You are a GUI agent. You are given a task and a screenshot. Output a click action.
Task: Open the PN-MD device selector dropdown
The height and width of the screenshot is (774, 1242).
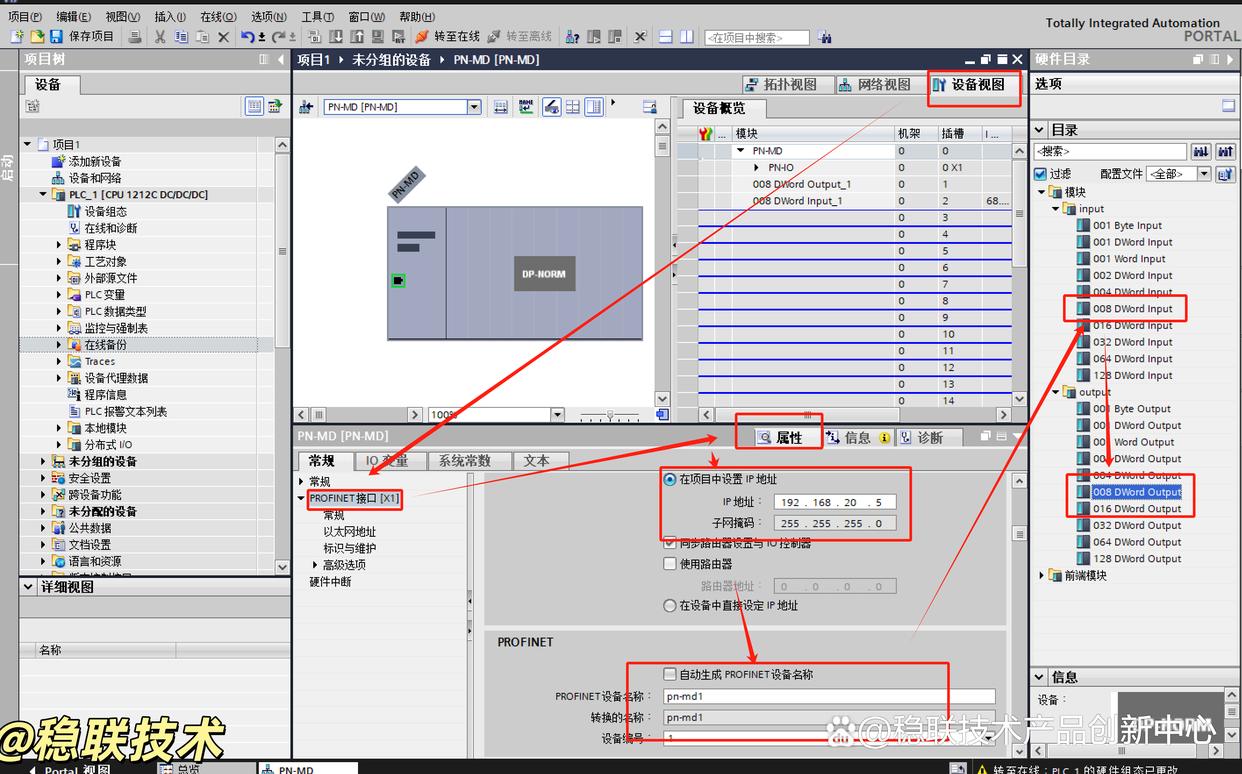(474, 107)
